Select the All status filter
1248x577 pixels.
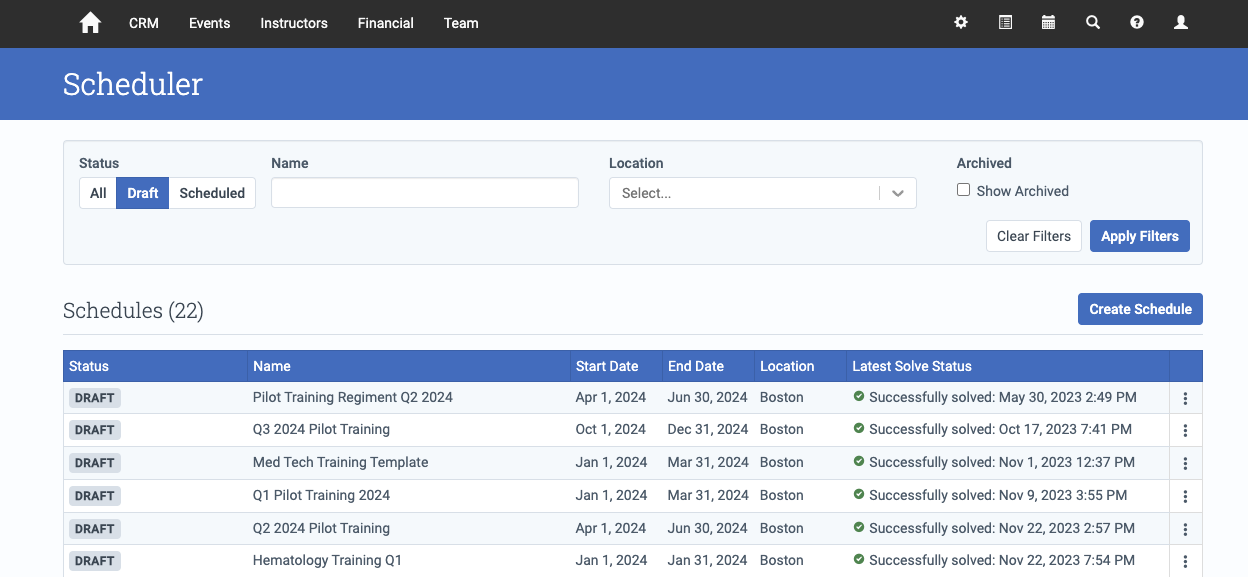tap(98, 193)
